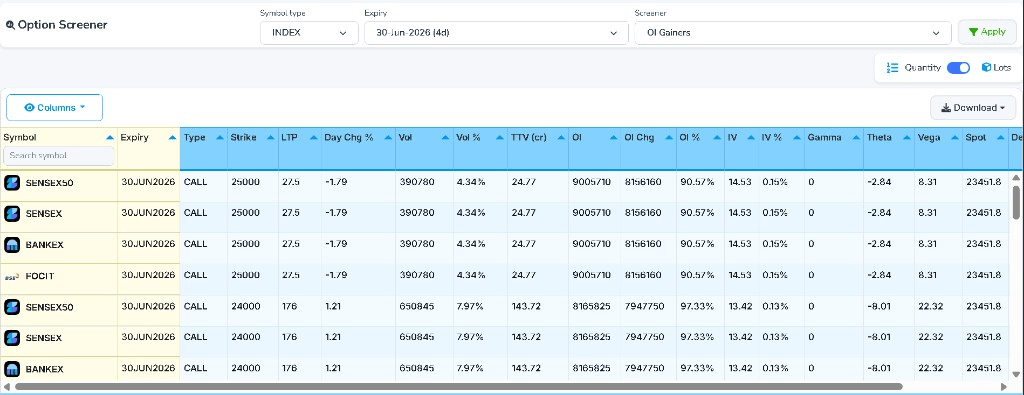Click the scroll-up arrow of the vertical scrollbar
This screenshot has height=395, width=1024.
click(x=1016, y=177)
